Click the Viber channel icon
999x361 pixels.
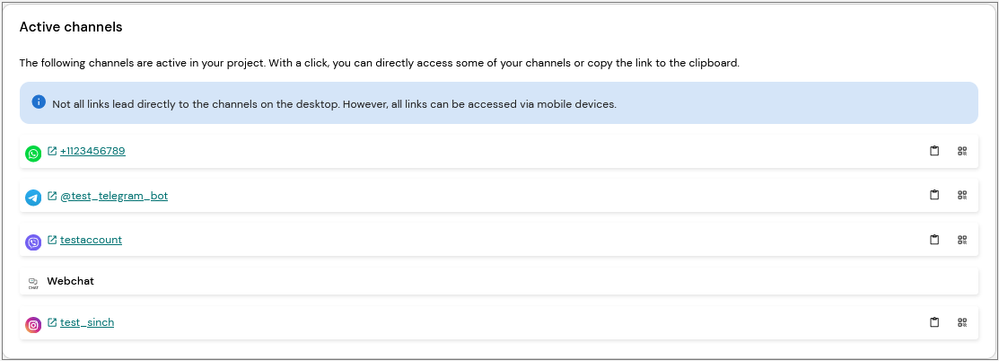point(33,242)
